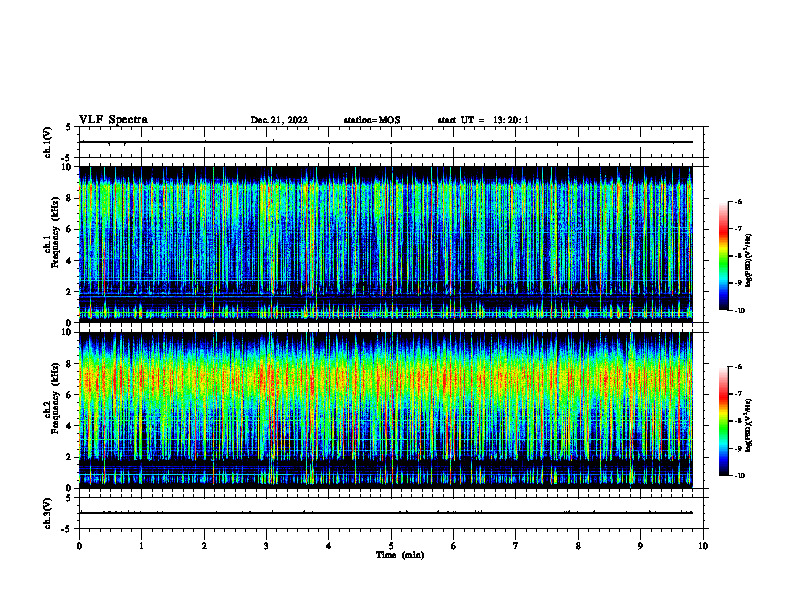Click the "5" minute tick label

point(391,546)
